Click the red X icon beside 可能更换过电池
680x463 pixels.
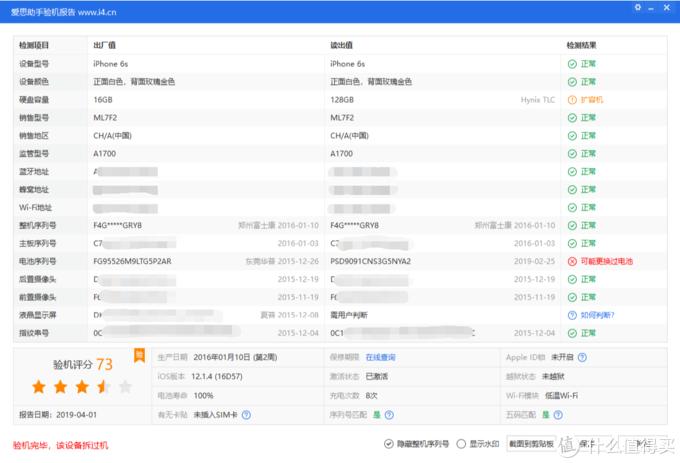572,261
